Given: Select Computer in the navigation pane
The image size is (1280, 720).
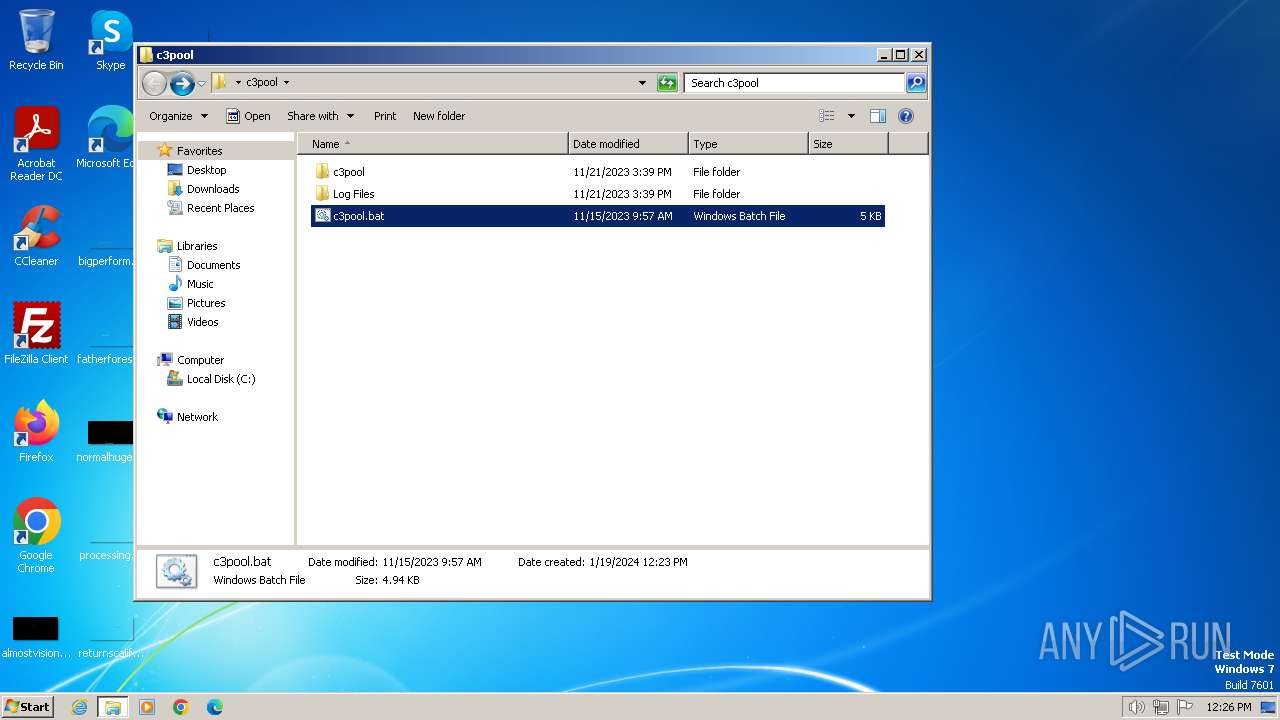Looking at the screenshot, I should pos(200,360).
